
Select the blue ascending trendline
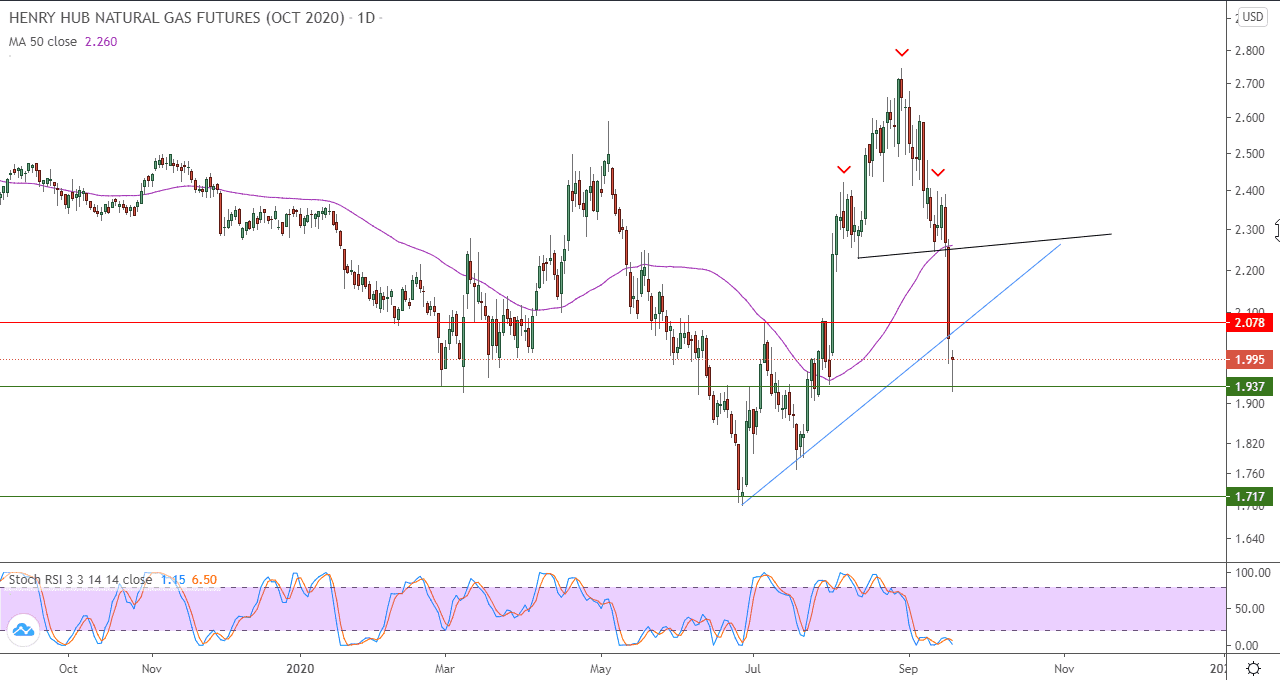coord(900,372)
